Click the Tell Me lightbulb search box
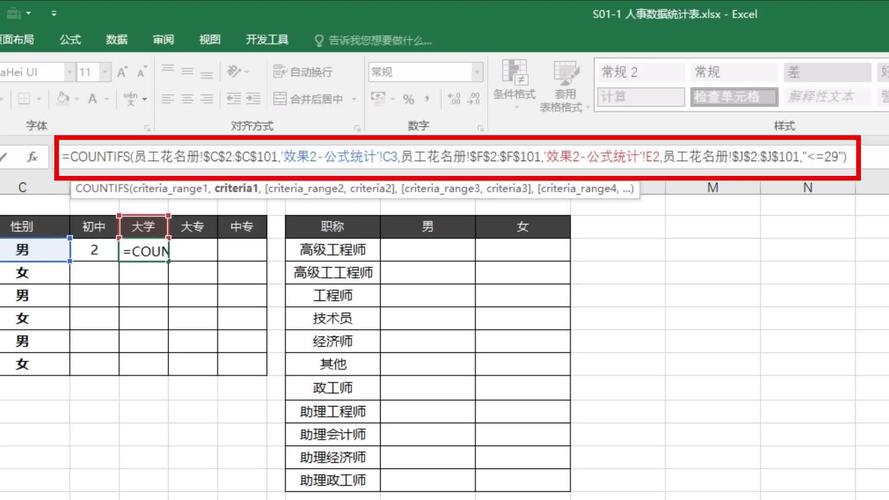Screen dimensions: 889x500 (x=373, y=40)
